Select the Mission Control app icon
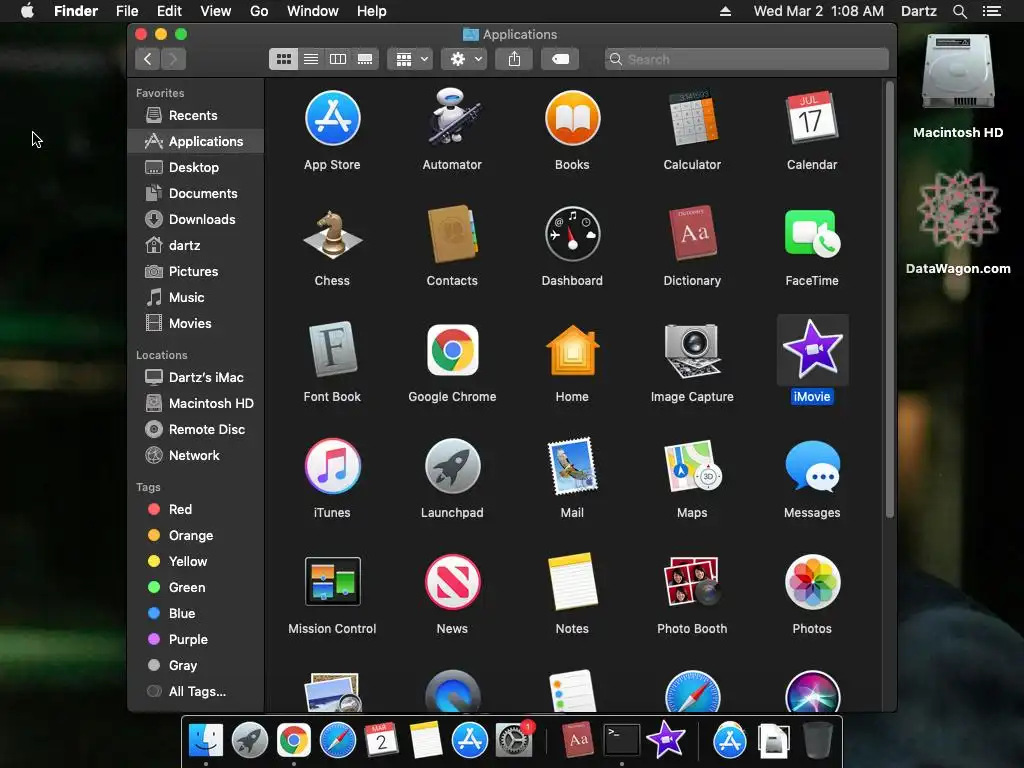 [332, 581]
